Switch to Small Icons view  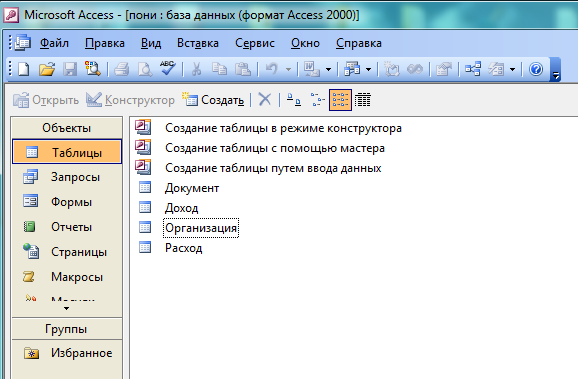click(x=317, y=100)
